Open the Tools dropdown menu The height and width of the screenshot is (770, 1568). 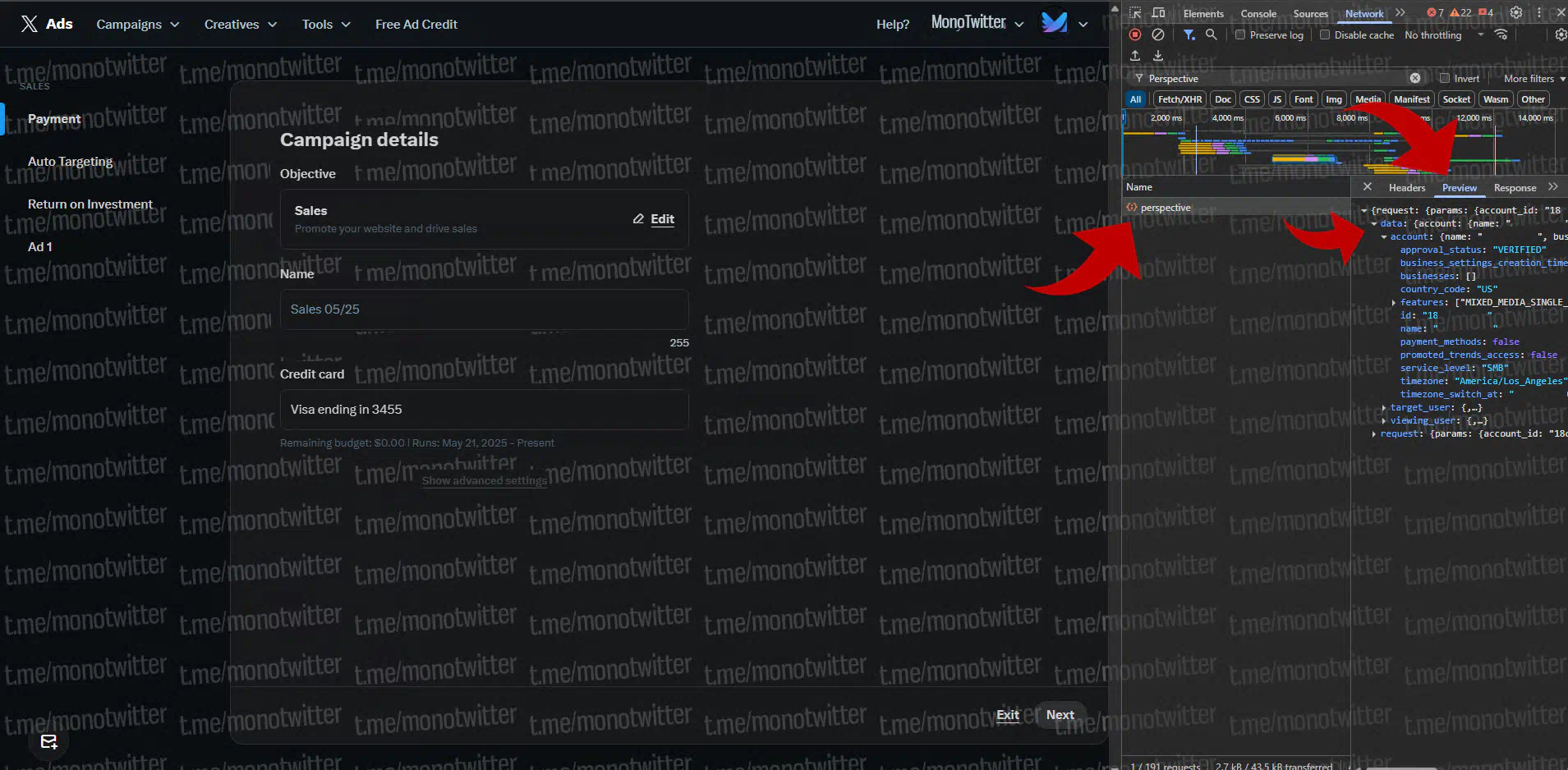pos(325,25)
